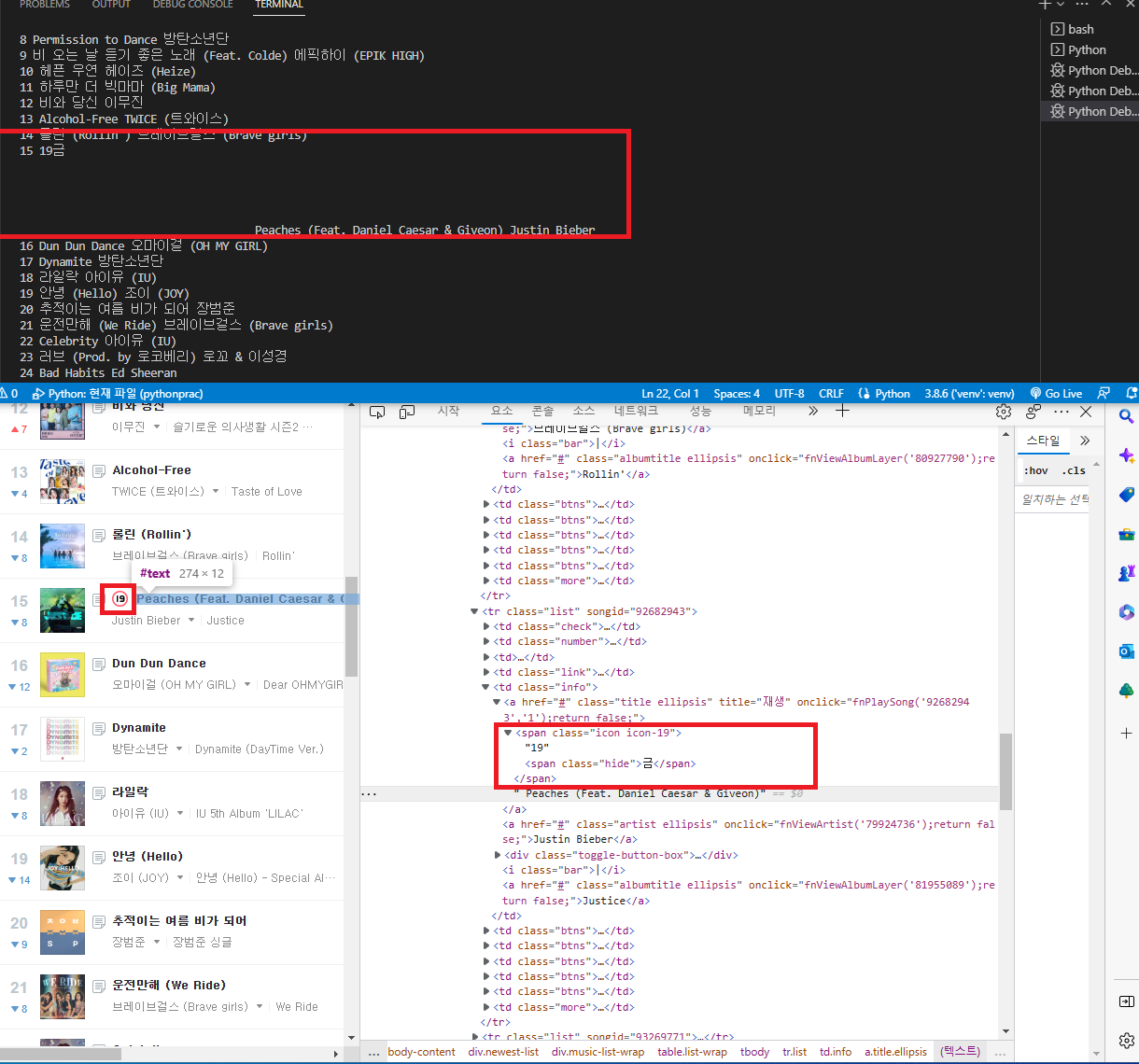
Task: Collapse the span icon-19 node
Action: coord(508,733)
